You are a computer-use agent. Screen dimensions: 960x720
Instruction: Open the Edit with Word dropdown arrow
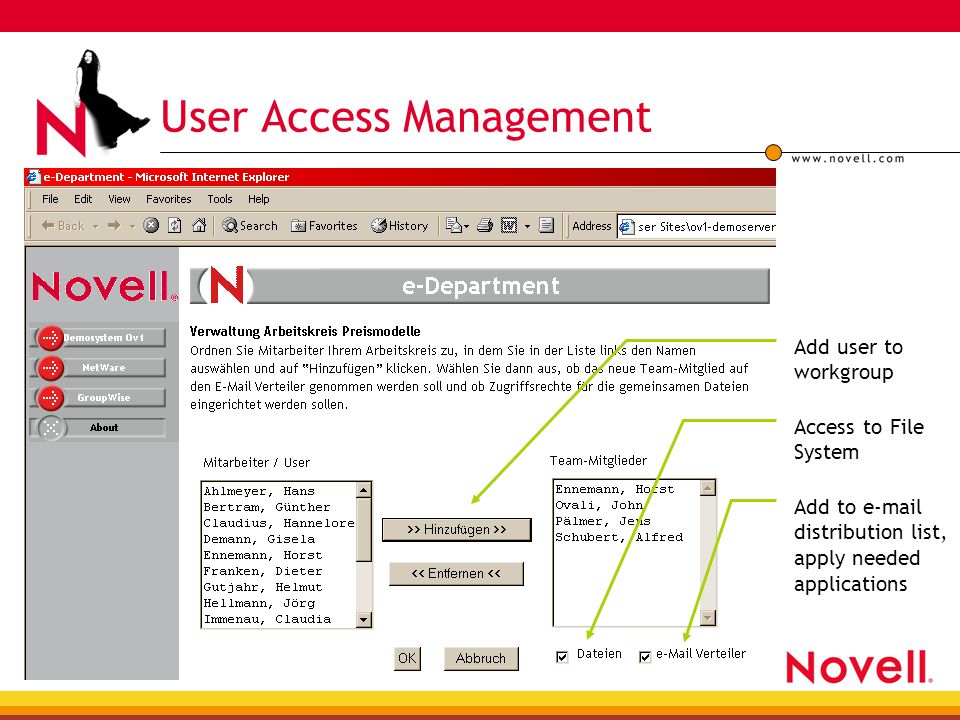coord(527,227)
